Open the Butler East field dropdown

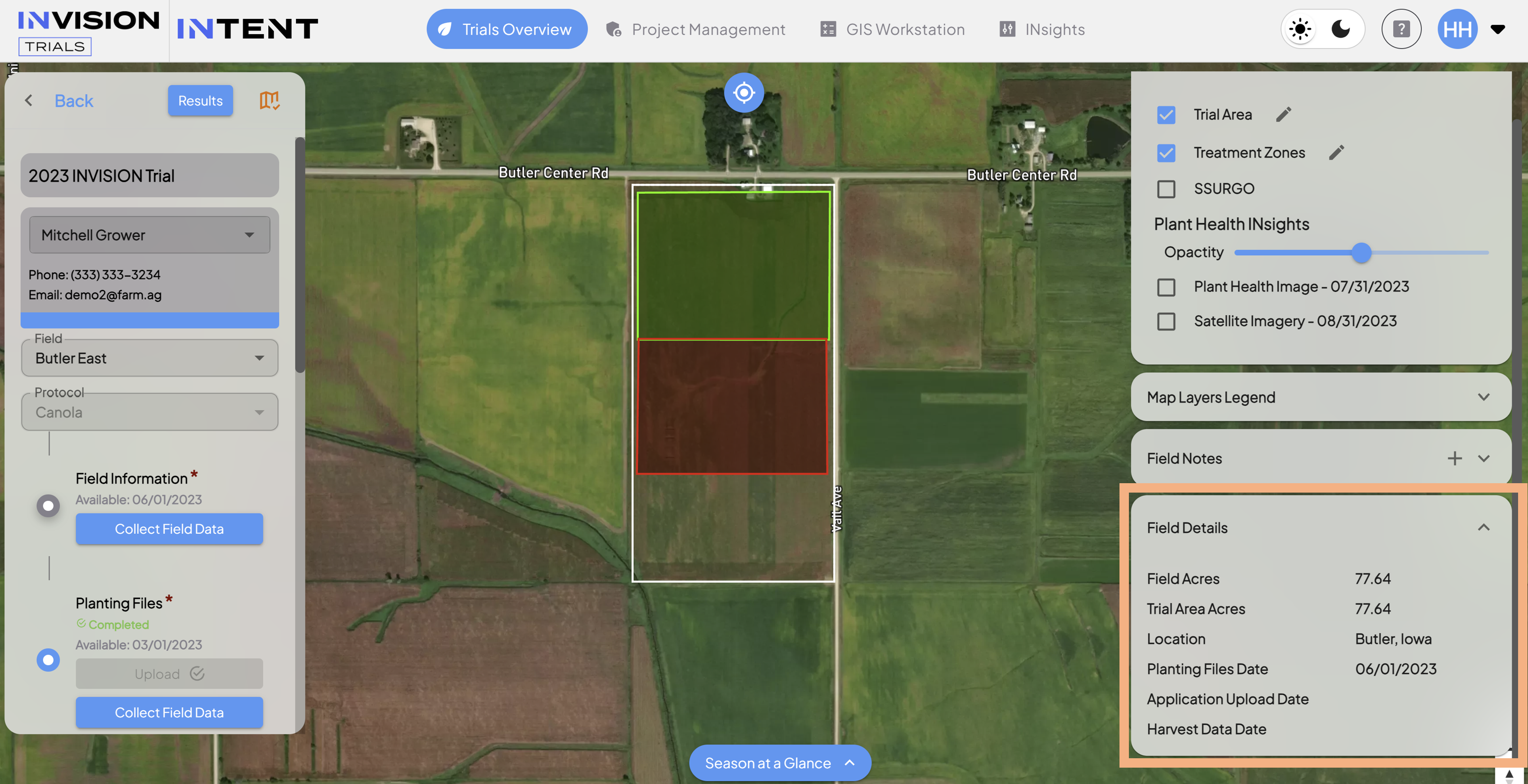coord(150,358)
